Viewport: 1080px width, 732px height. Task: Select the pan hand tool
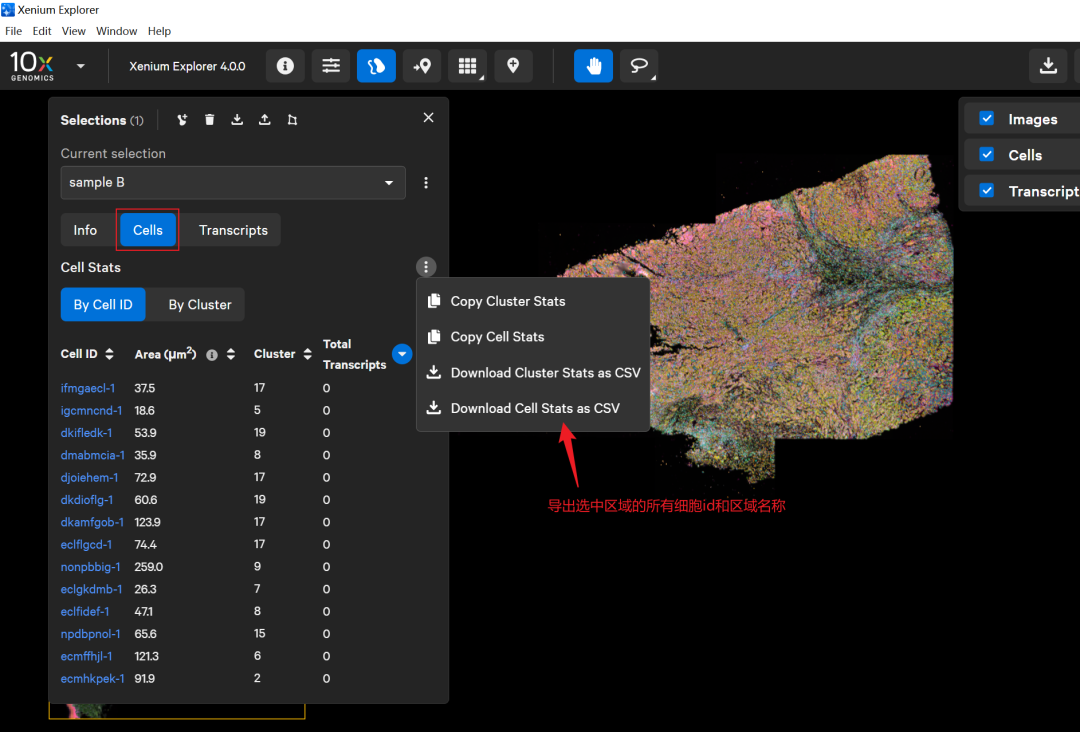point(593,66)
